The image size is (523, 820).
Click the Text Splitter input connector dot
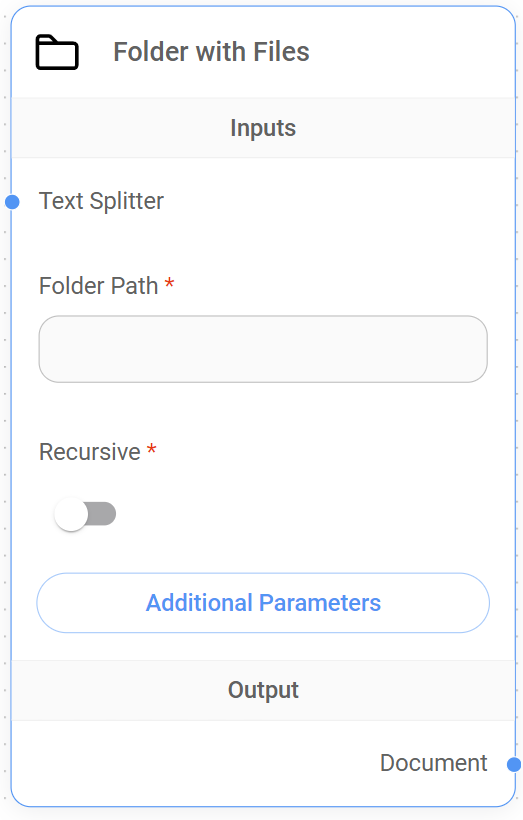point(12,202)
